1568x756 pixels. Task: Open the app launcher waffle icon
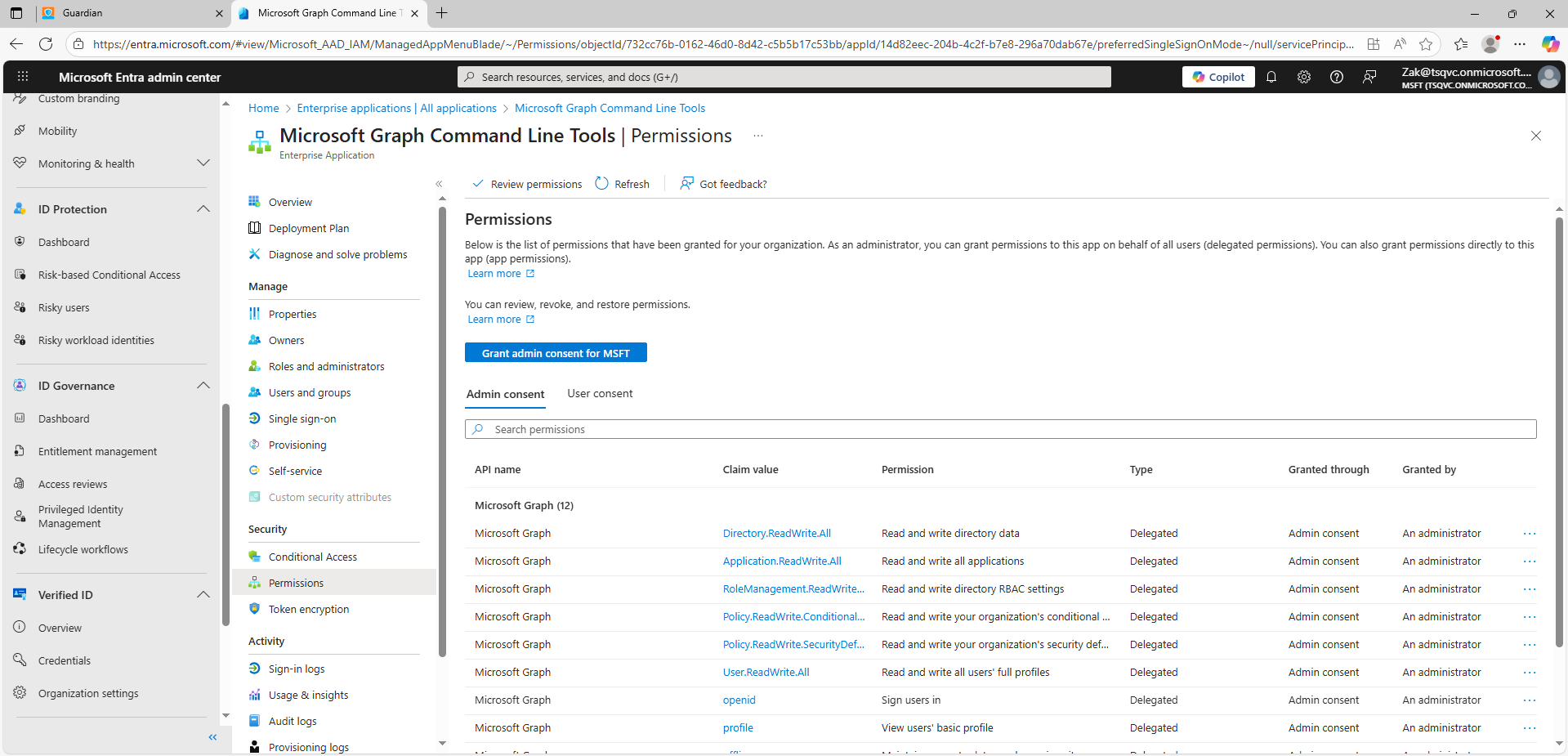click(x=23, y=77)
